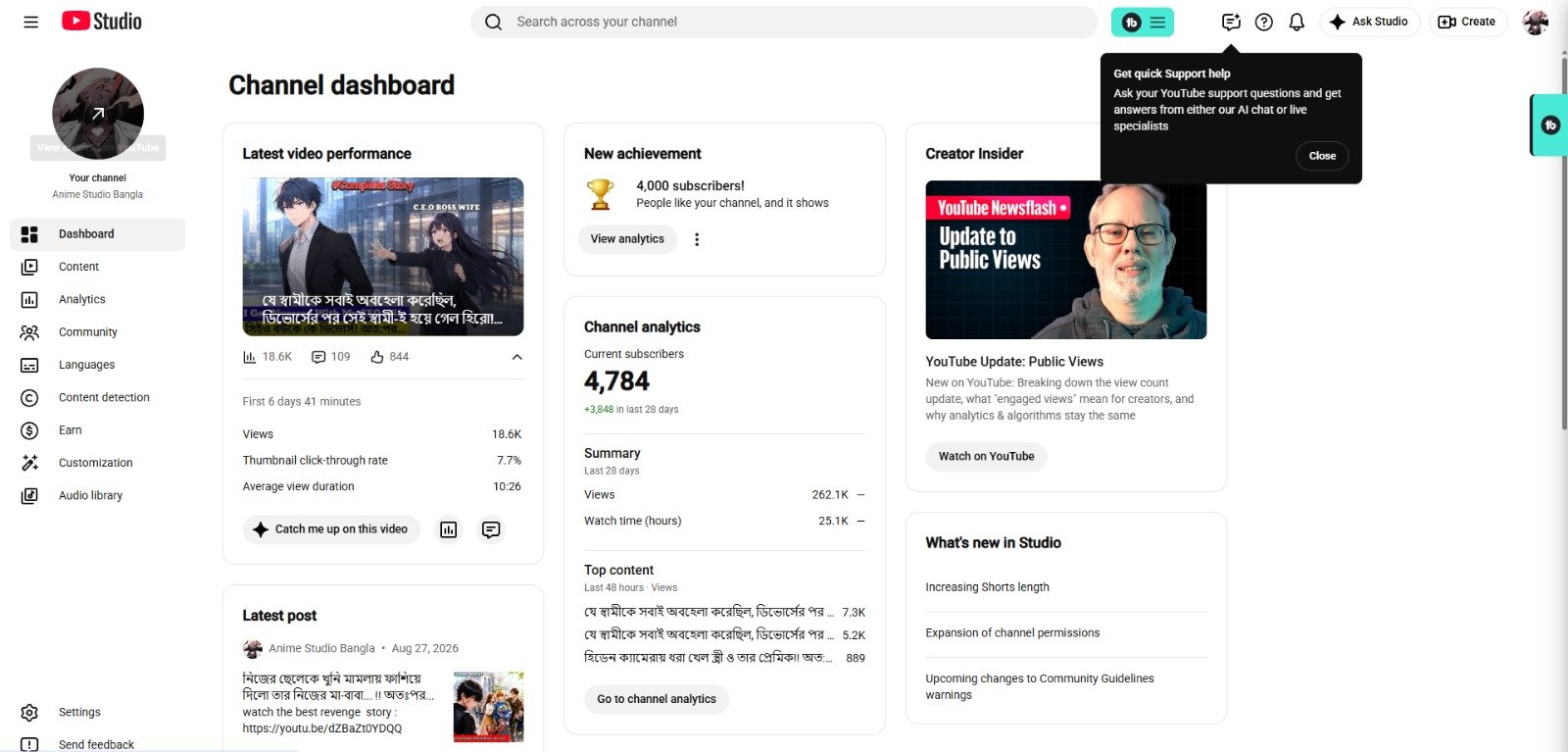Open the TubeBuddy extension menu

[1143, 22]
